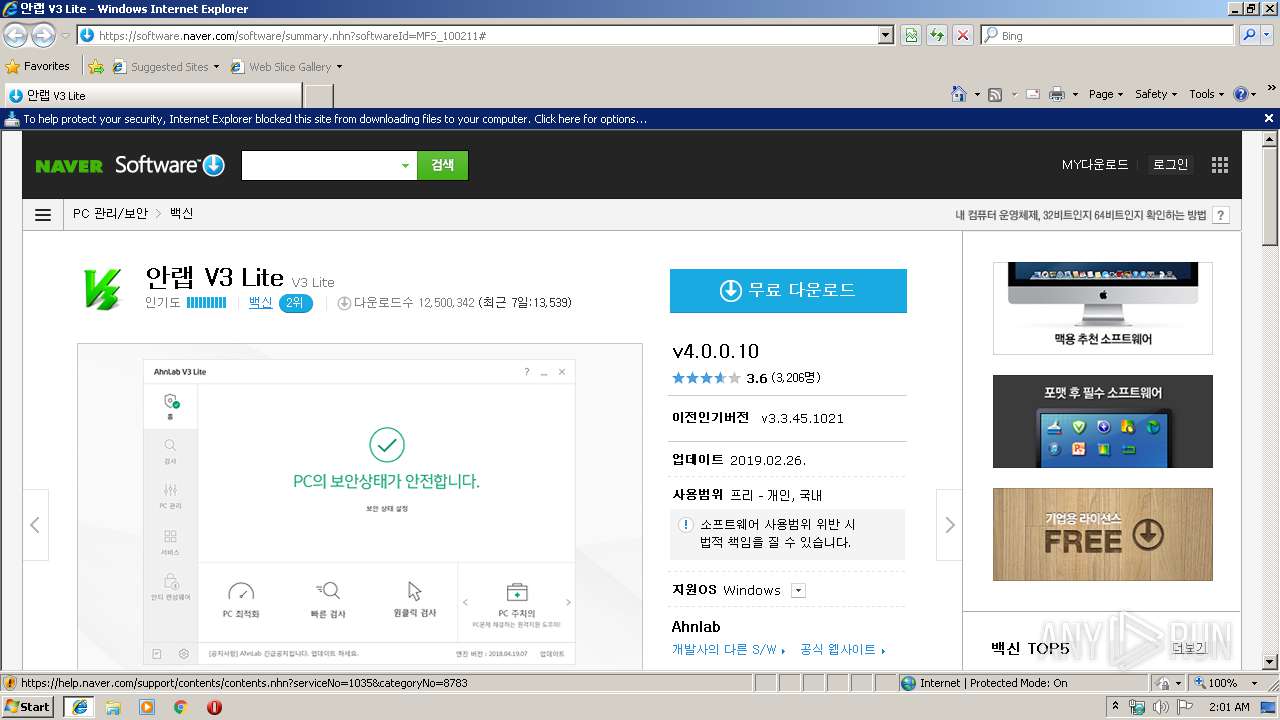Click the Start button
The width and height of the screenshot is (1280, 720).
(x=28, y=707)
